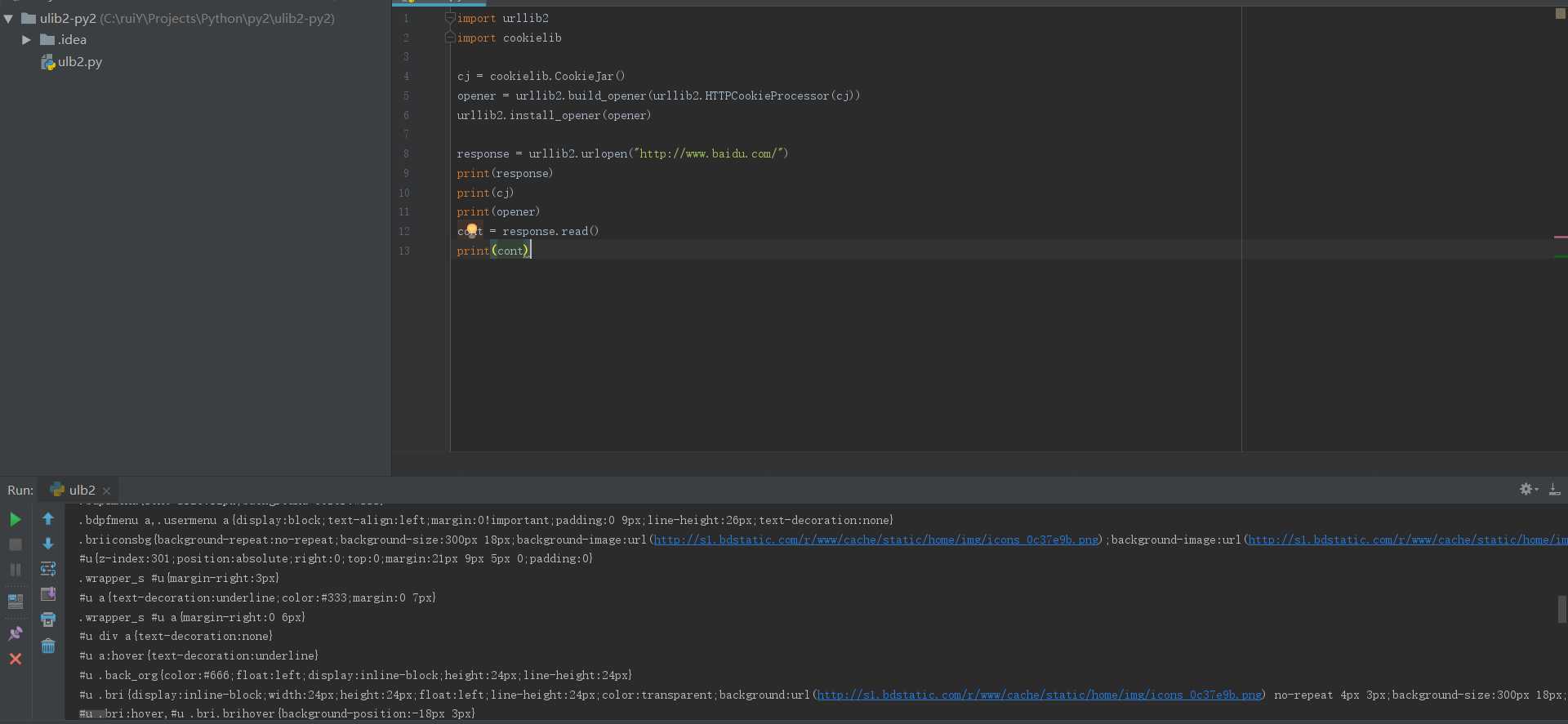Click 'print(cont)' on line 13
Image resolution: width=1568 pixels, height=724 pixels.
(493, 251)
